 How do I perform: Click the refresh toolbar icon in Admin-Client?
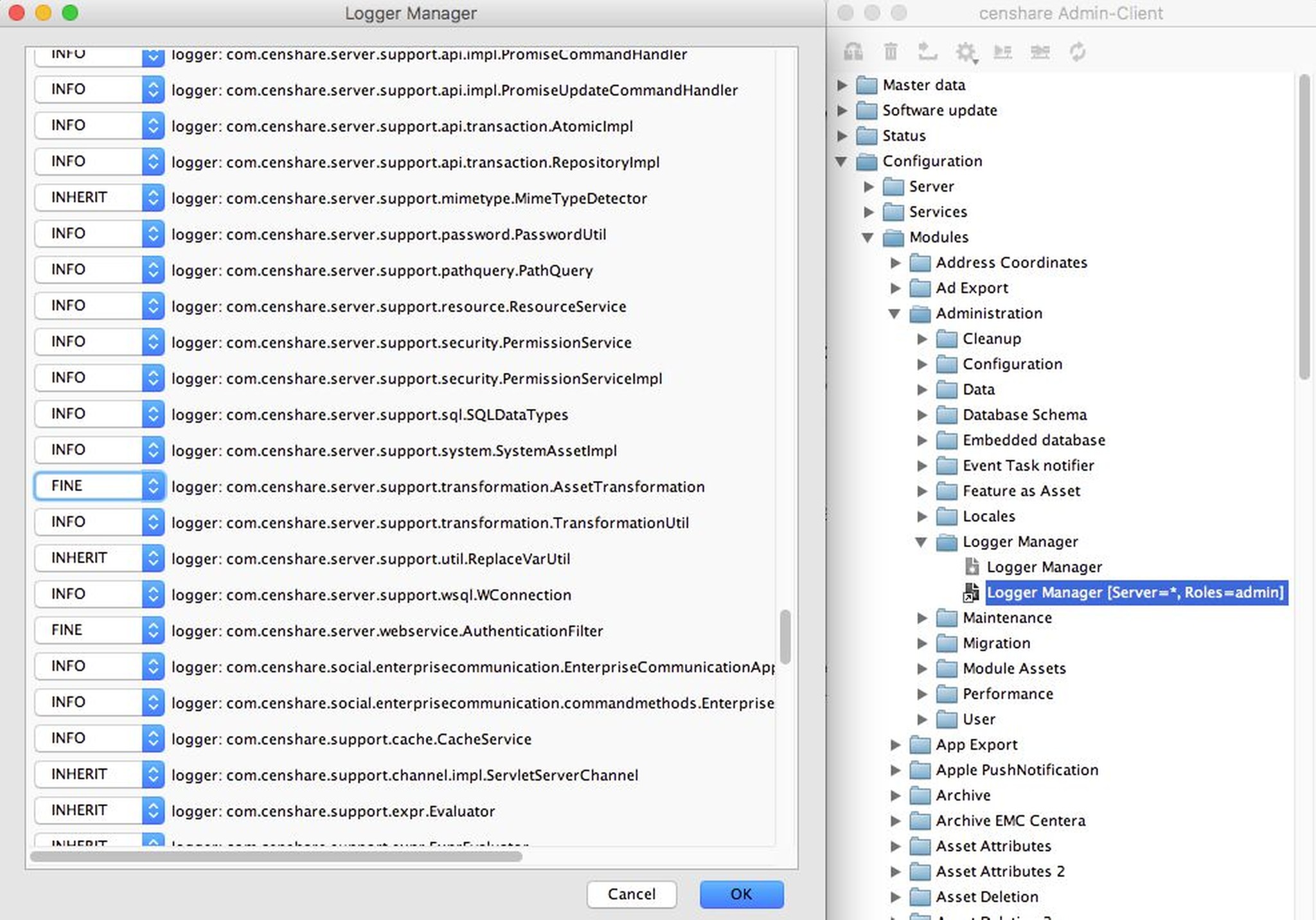1078,52
